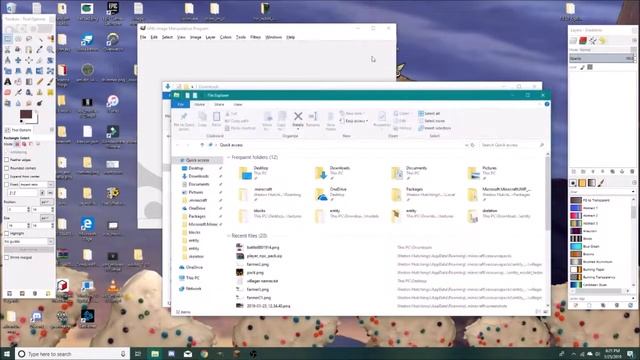Click Select all in Explorer ribbon
The width and height of the screenshot is (640, 360).
pyautogui.click(x=429, y=113)
